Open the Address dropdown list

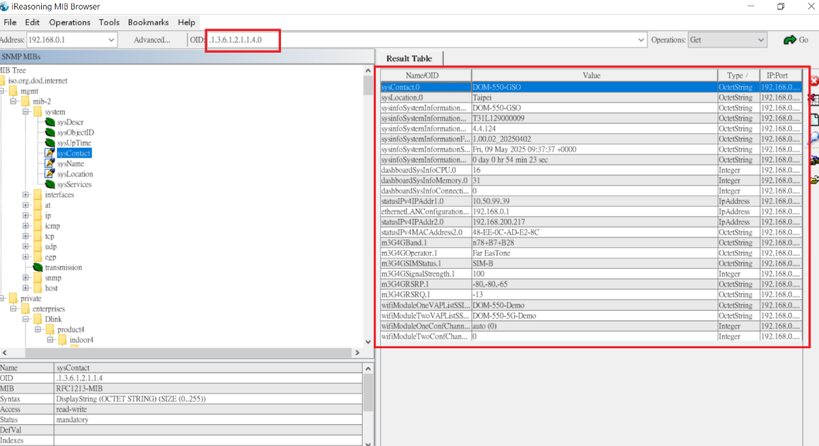[x=110, y=40]
